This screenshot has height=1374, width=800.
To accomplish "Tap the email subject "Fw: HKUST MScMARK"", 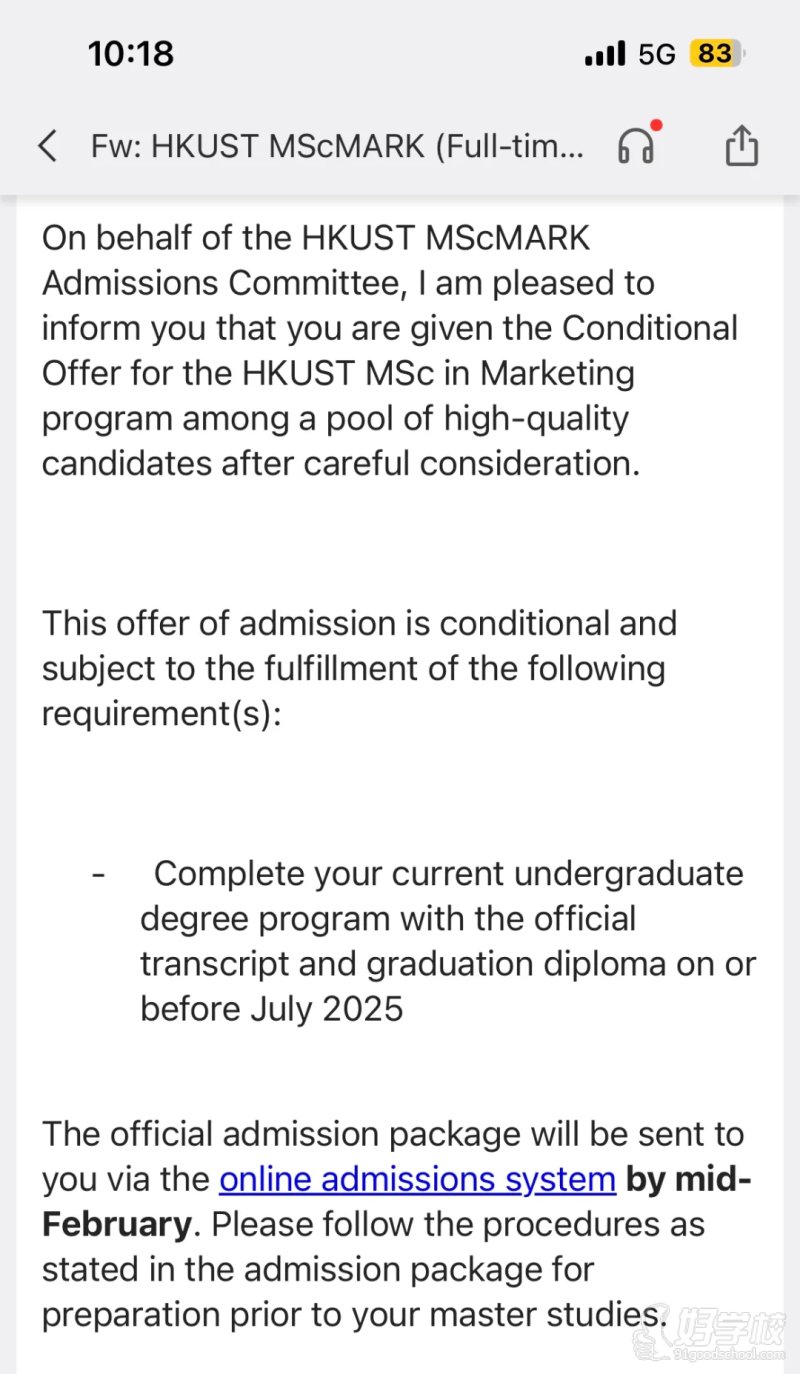I will (336, 146).
